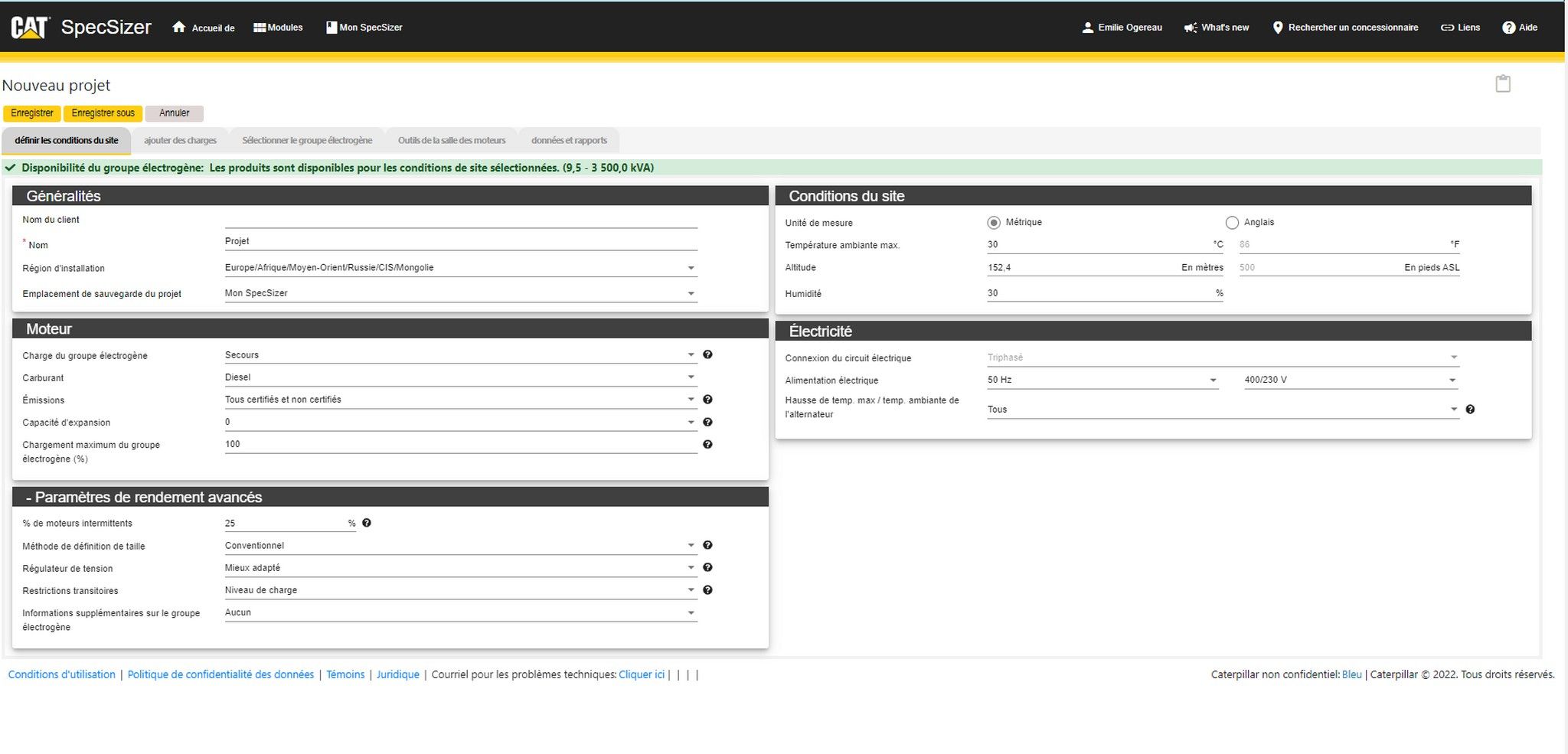Click the clipboard icon near project title
This screenshot has height=754, width=1568.
click(x=1503, y=83)
